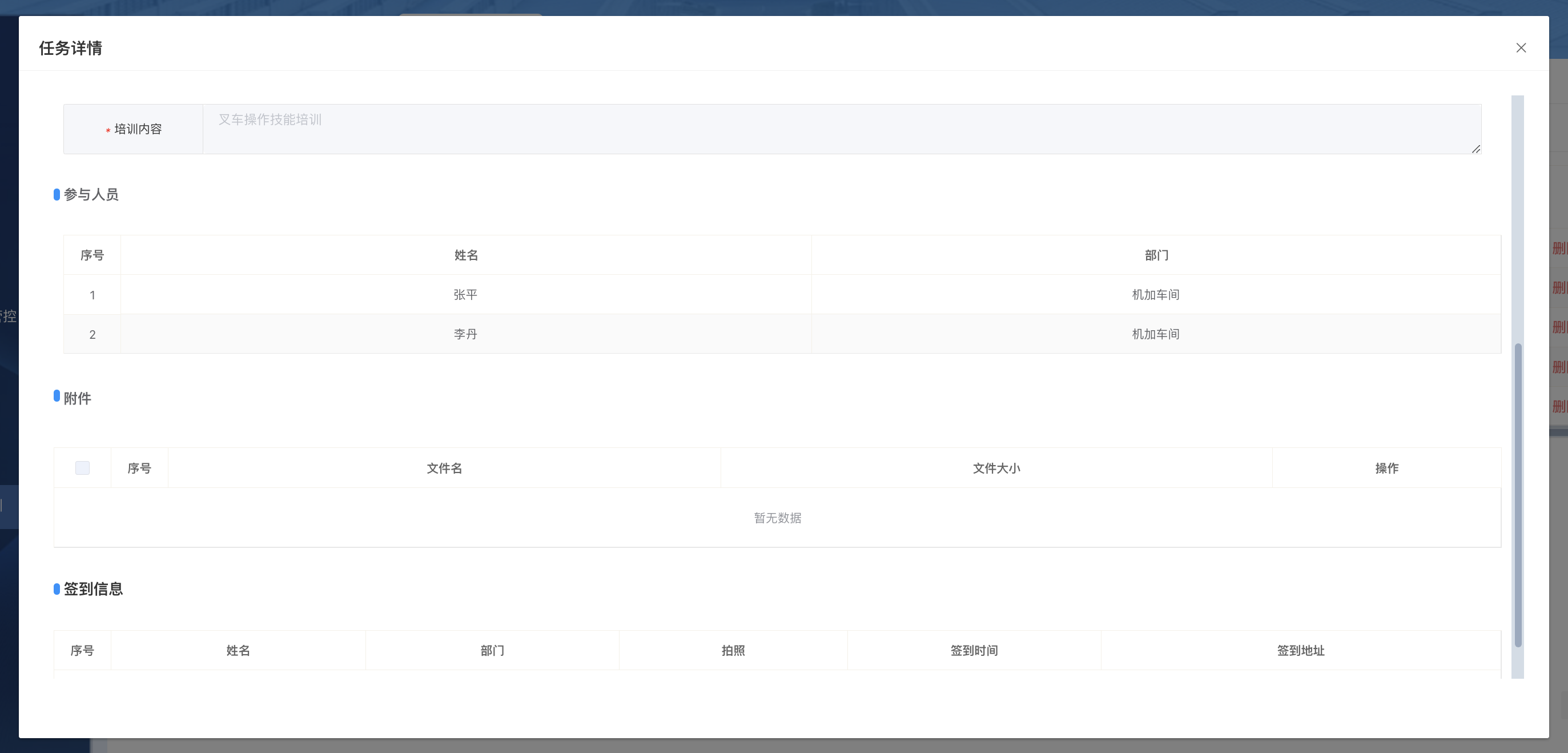Click the 操作 column header
1568x753 pixels.
(x=1386, y=468)
